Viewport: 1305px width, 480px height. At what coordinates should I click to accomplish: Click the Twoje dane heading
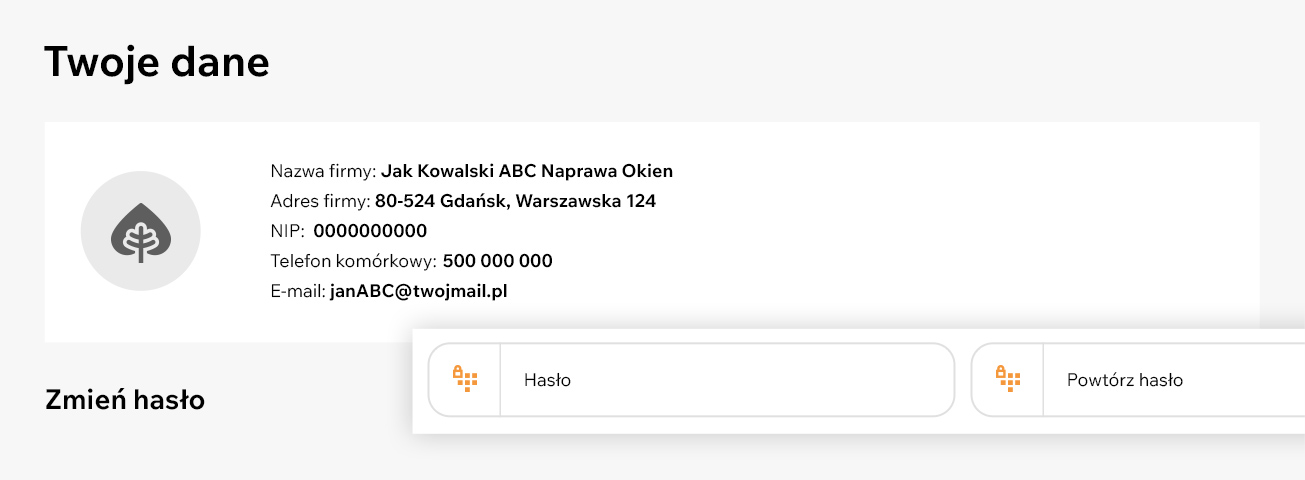coord(157,62)
